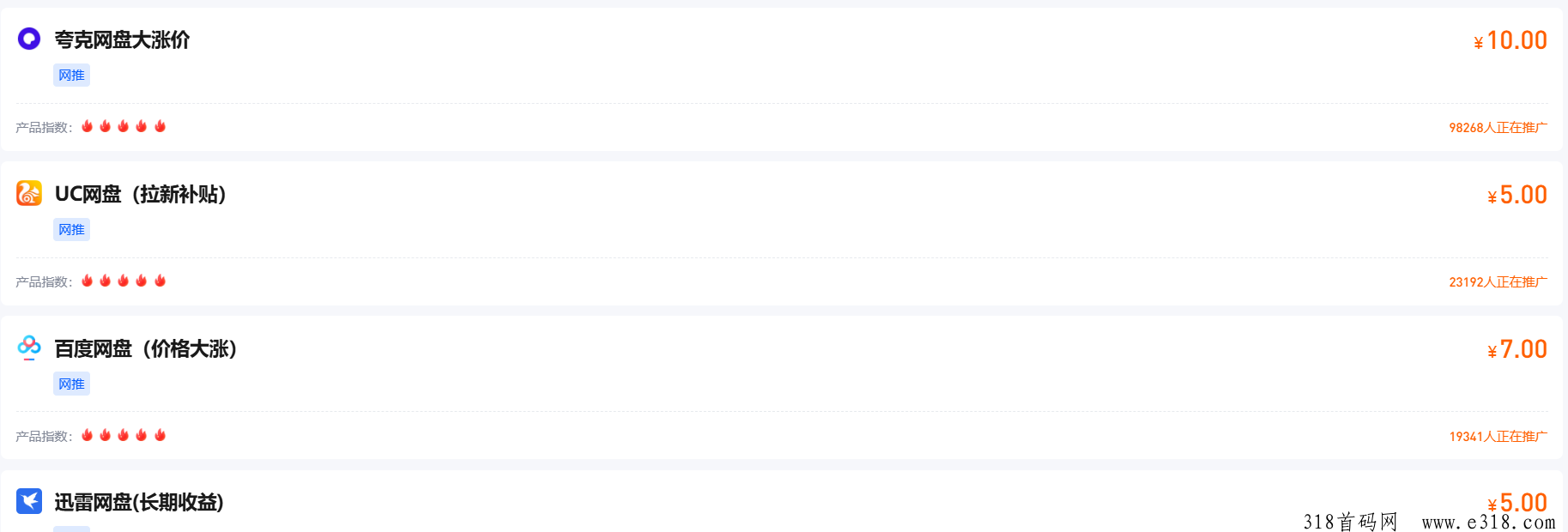1568x532 pixels.
Task: Select the 网推 tag under UC网盘
Action: click(x=71, y=230)
